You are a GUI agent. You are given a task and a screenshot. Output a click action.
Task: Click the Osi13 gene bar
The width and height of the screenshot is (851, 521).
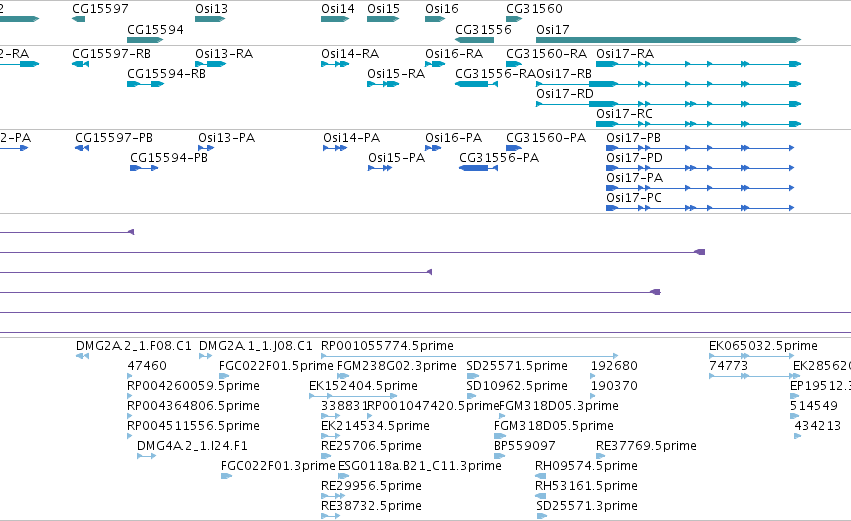tap(210, 19)
